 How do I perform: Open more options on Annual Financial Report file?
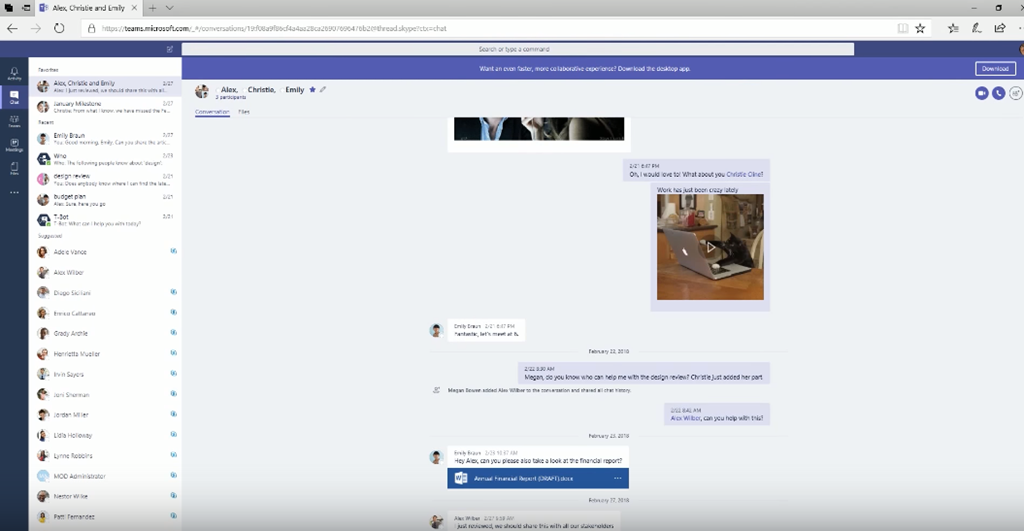coord(618,479)
